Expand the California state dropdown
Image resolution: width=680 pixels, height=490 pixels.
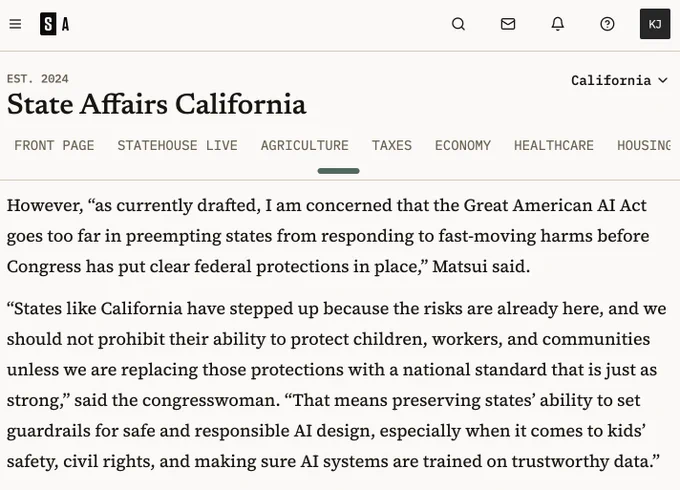(x=619, y=81)
